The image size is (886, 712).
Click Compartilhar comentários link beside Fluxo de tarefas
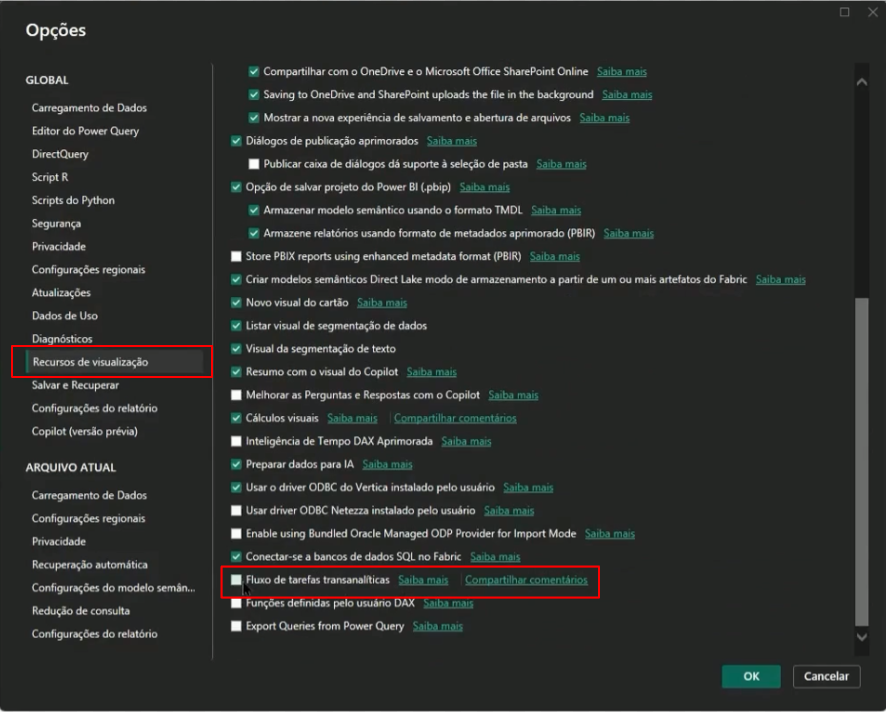click(x=526, y=580)
